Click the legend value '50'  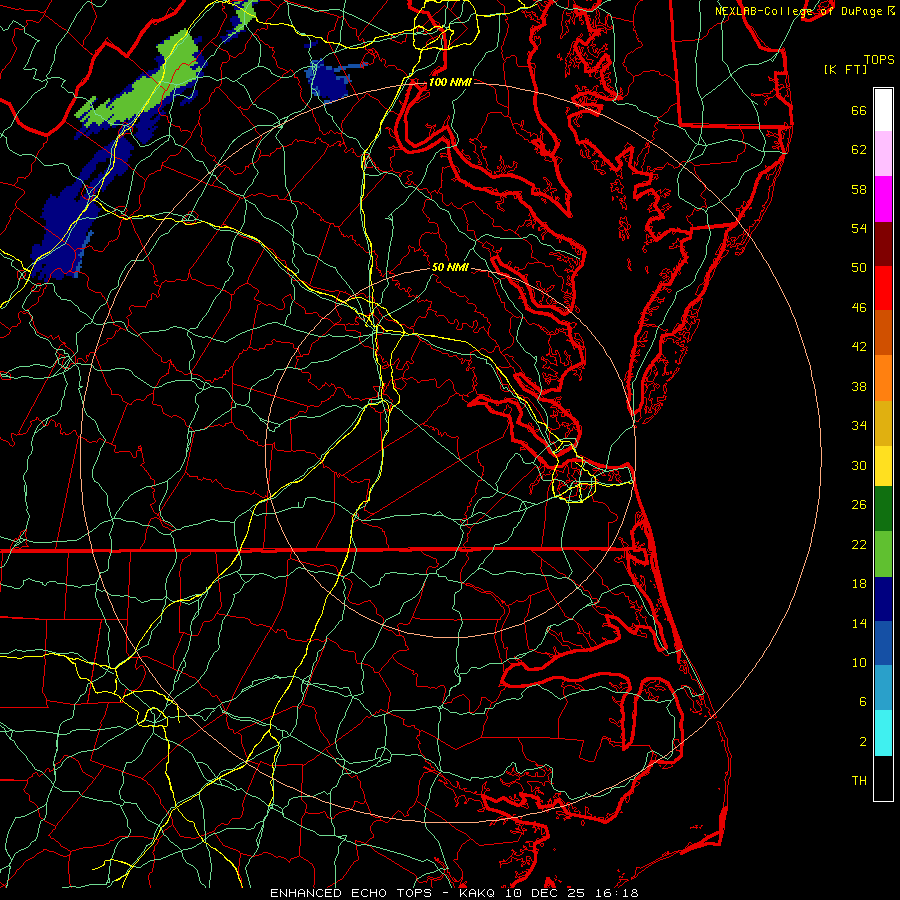859,267
